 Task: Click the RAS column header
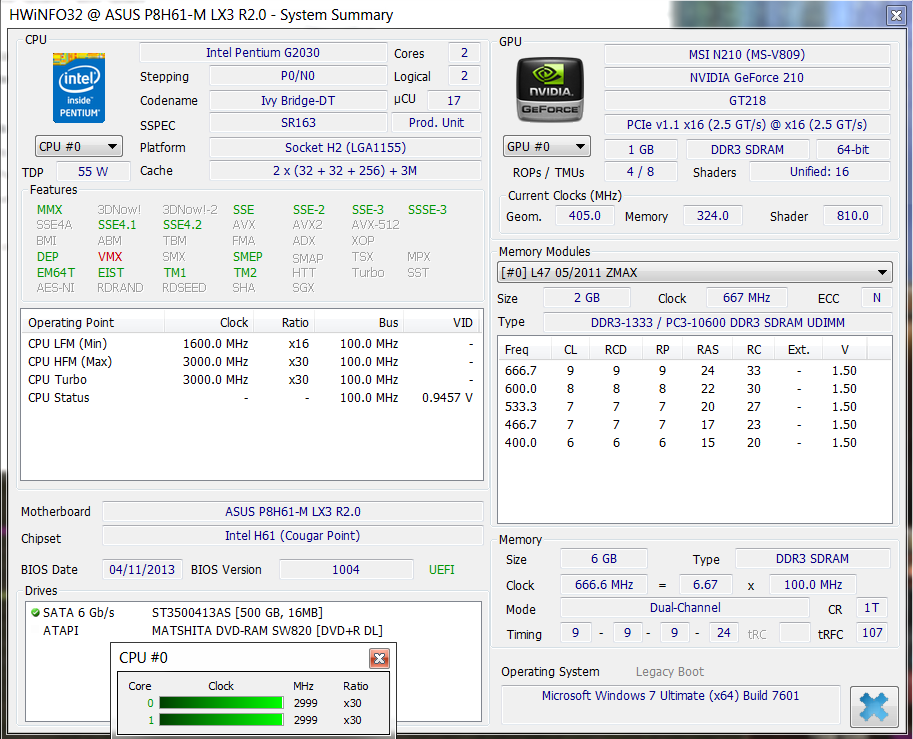tap(707, 349)
